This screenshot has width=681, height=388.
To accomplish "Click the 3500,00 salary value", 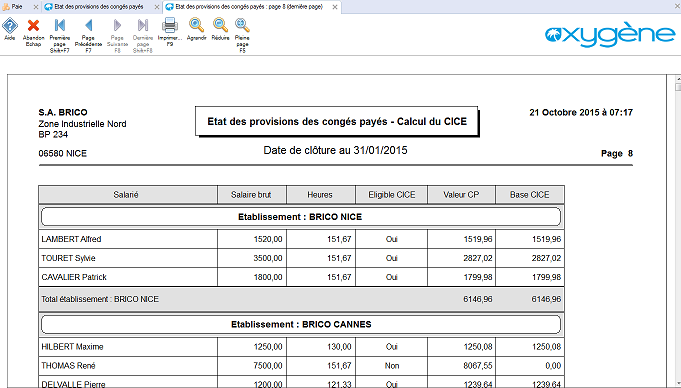I will coord(268,258).
